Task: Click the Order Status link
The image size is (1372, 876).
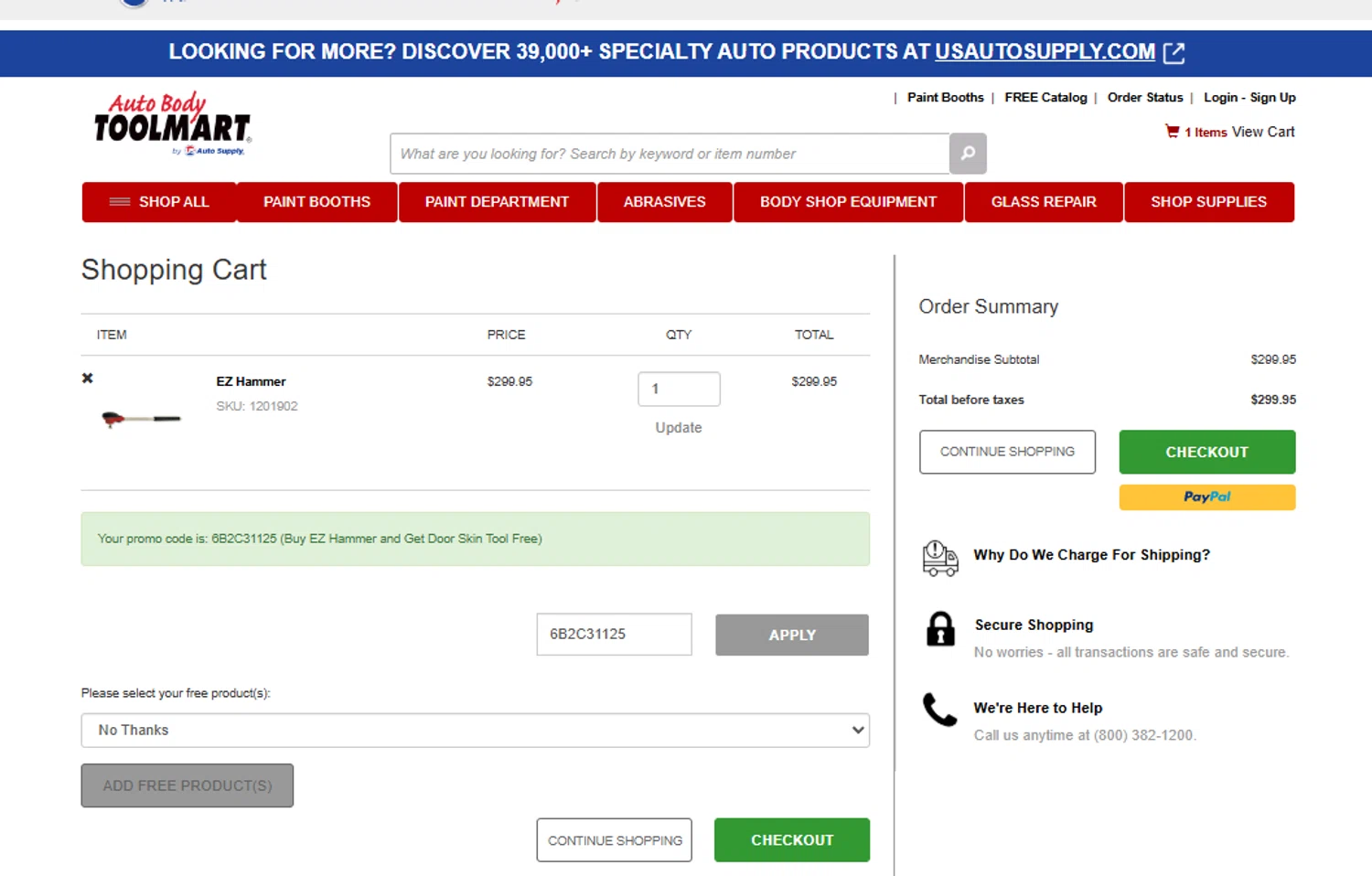Action: point(1145,98)
